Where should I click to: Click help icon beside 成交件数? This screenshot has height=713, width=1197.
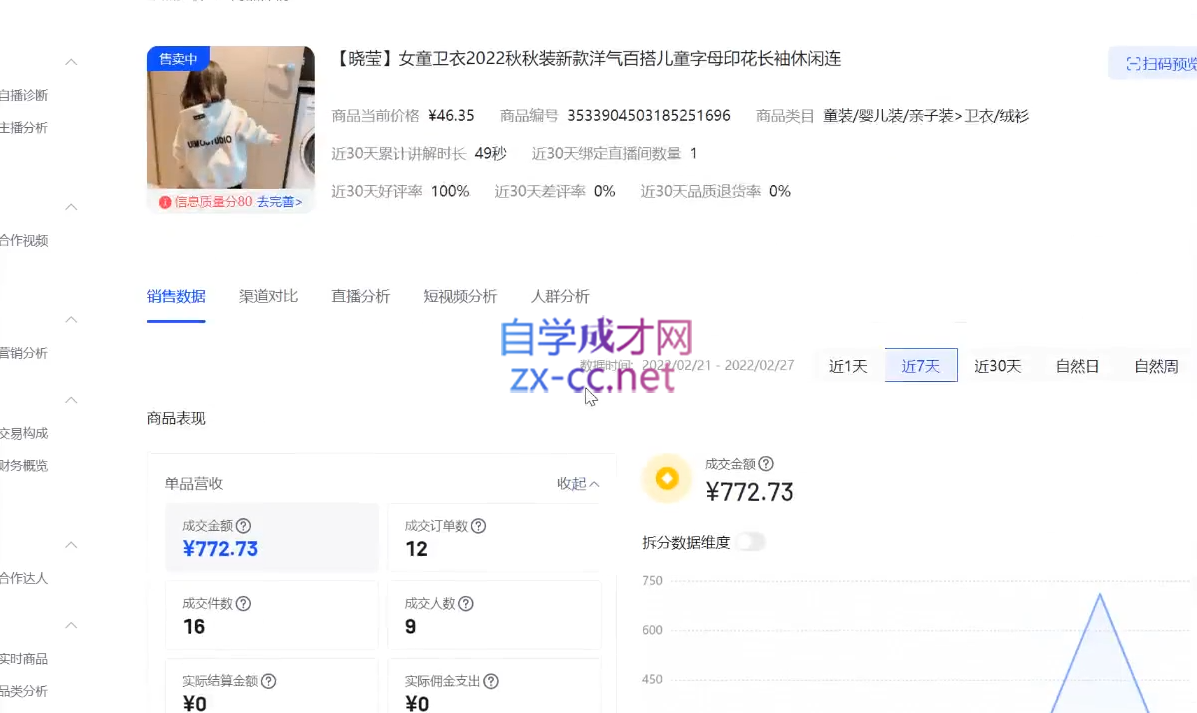[x=244, y=604]
